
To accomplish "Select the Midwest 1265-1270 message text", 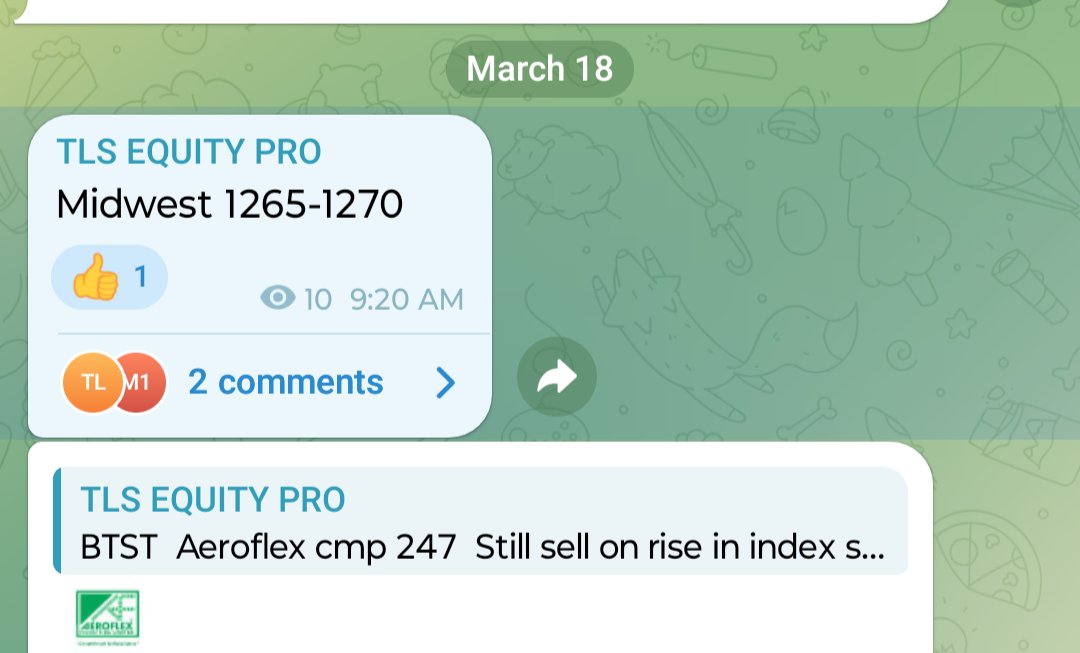I will [230, 204].
